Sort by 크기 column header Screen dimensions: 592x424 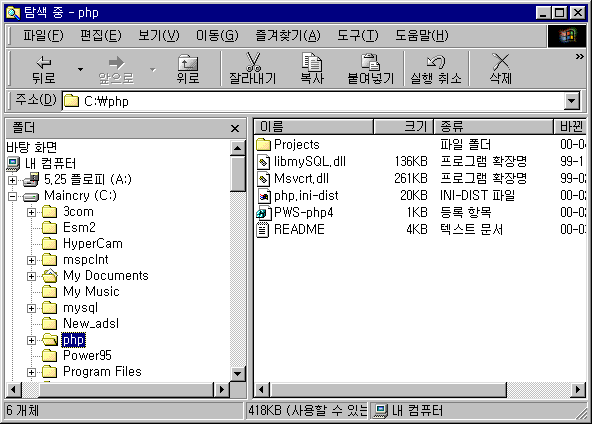pos(404,126)
